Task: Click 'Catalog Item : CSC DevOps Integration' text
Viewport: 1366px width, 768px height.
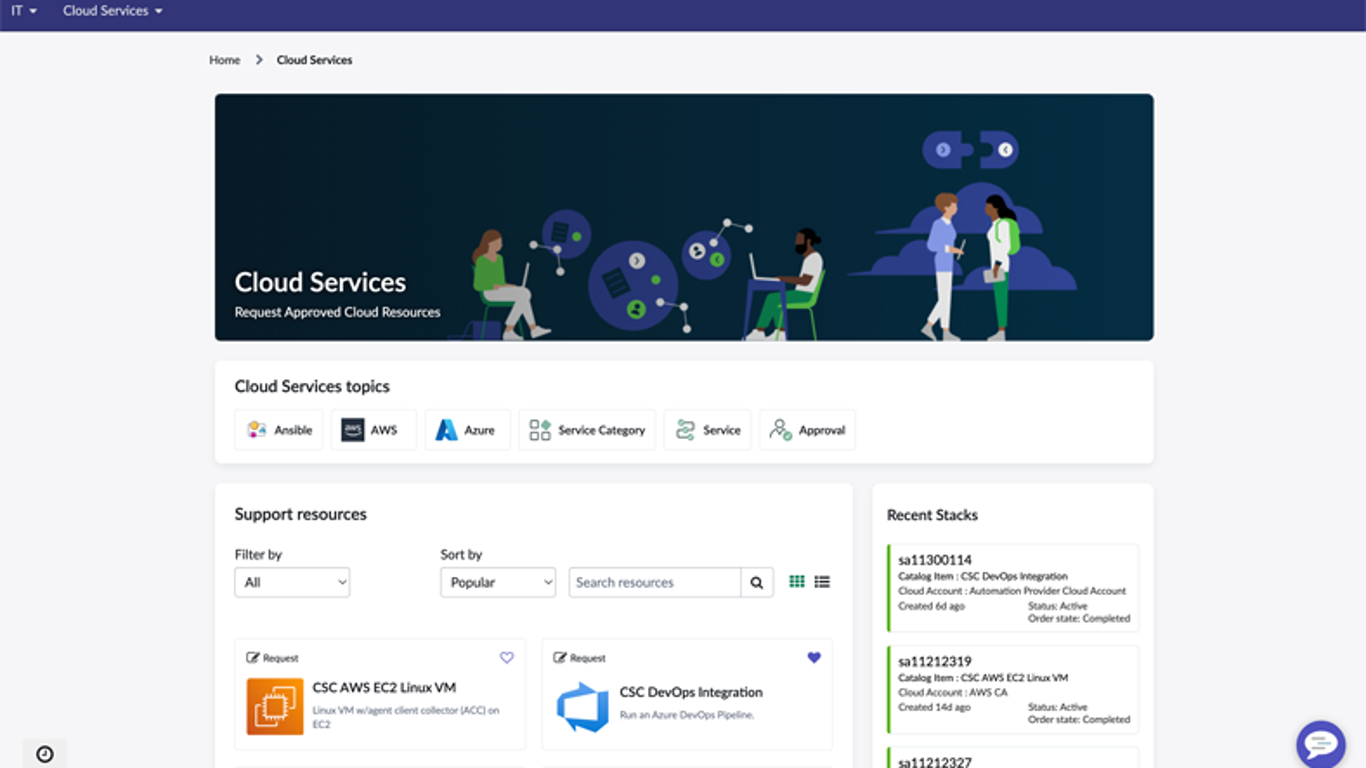Action: [983, 576]
